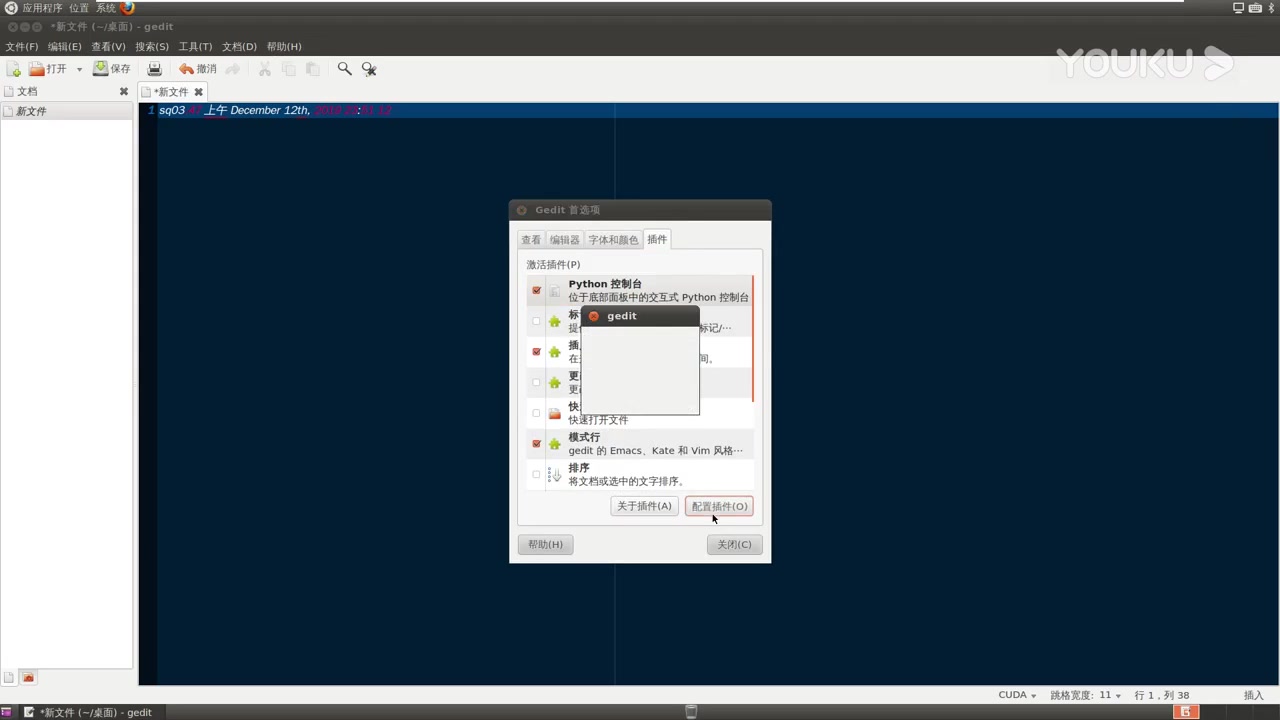Open search using the magnifier toolbar icon

[x=344, y=68]
